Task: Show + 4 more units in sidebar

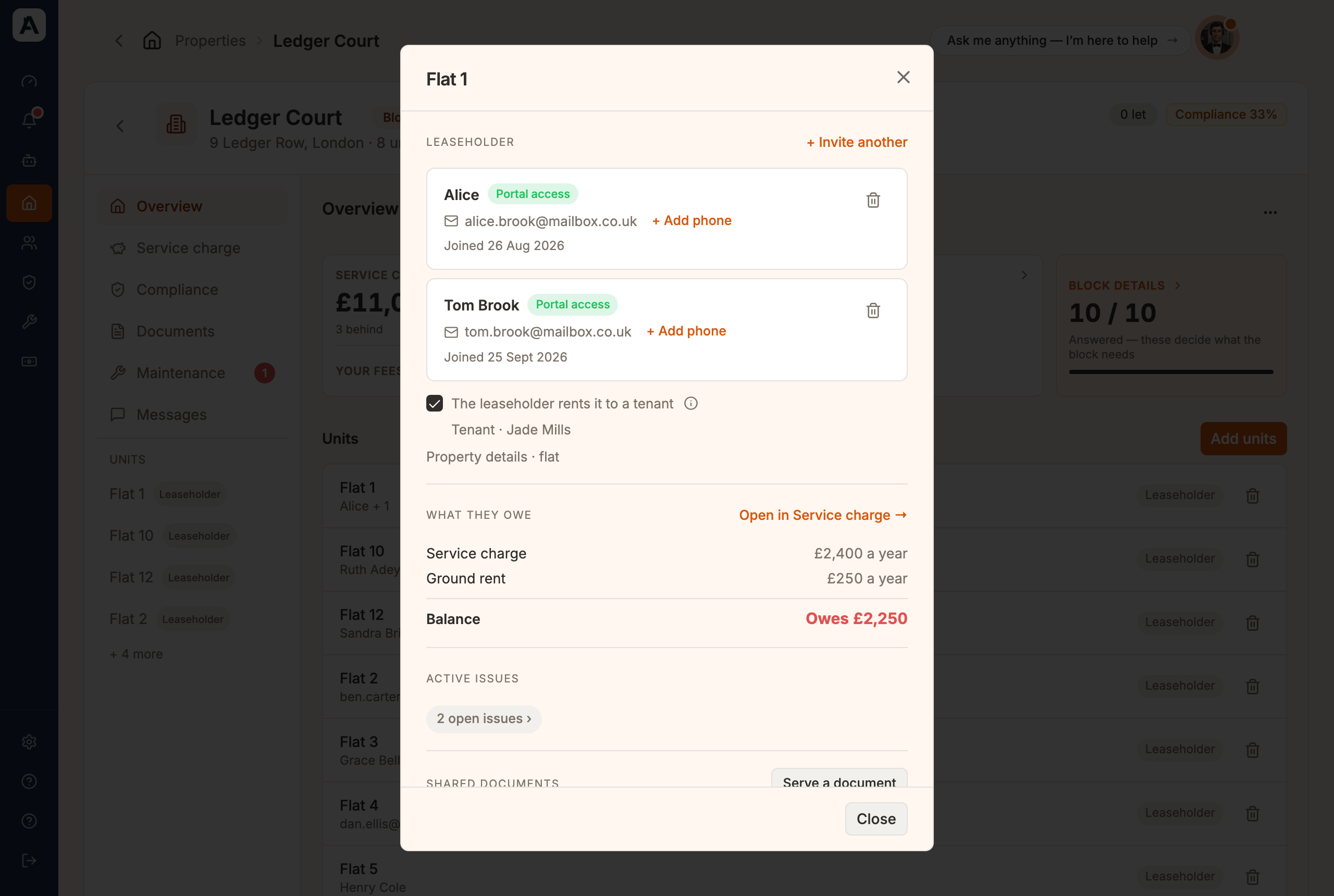Action: (136, 654)
